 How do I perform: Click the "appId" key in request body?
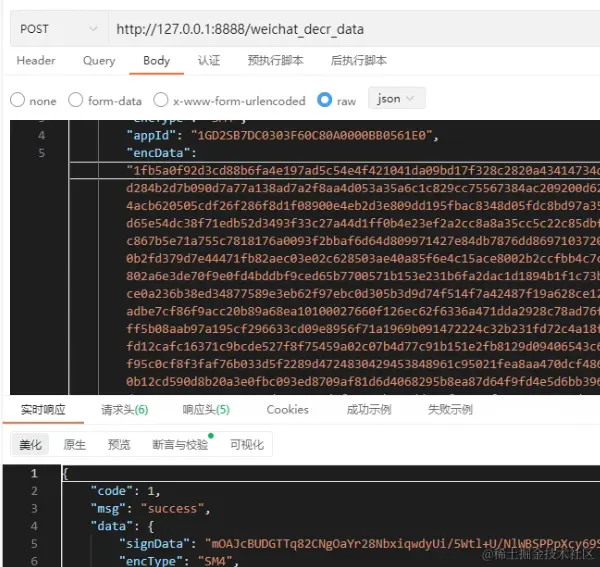151,135
